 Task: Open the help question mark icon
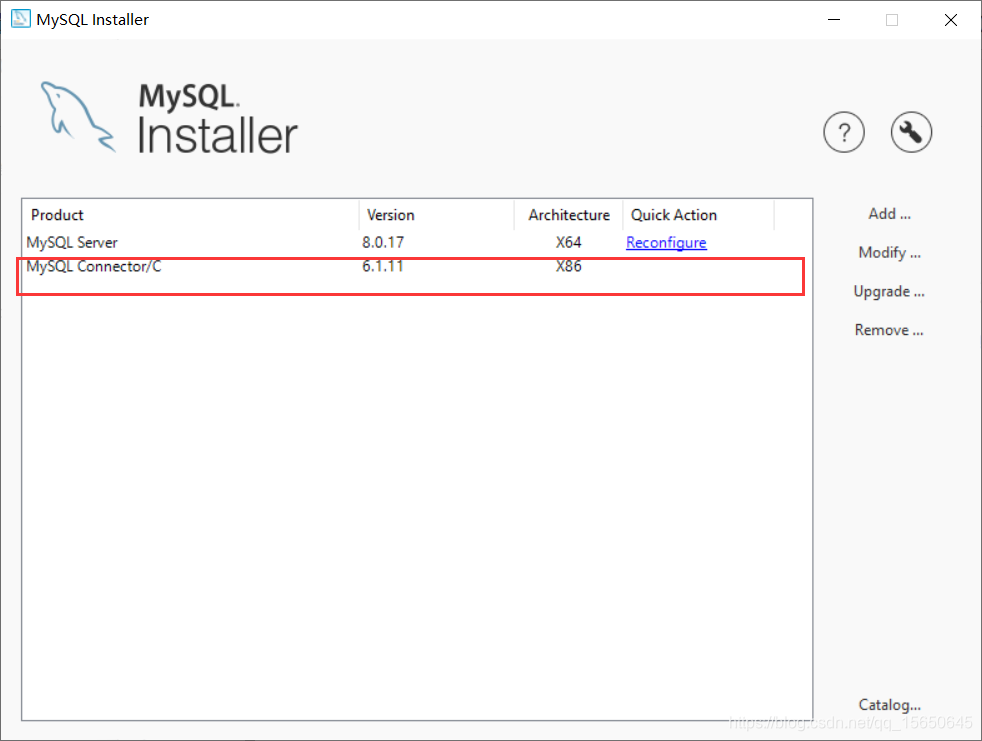(844, 132)
